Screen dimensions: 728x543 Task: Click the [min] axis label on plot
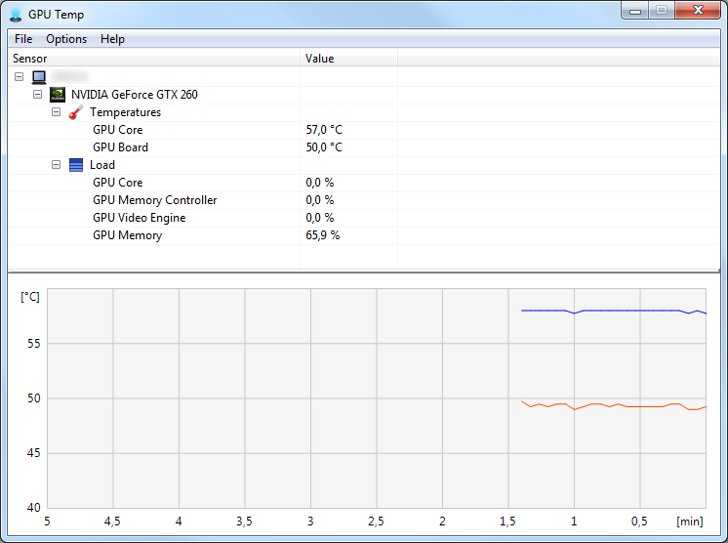[690, 521]
